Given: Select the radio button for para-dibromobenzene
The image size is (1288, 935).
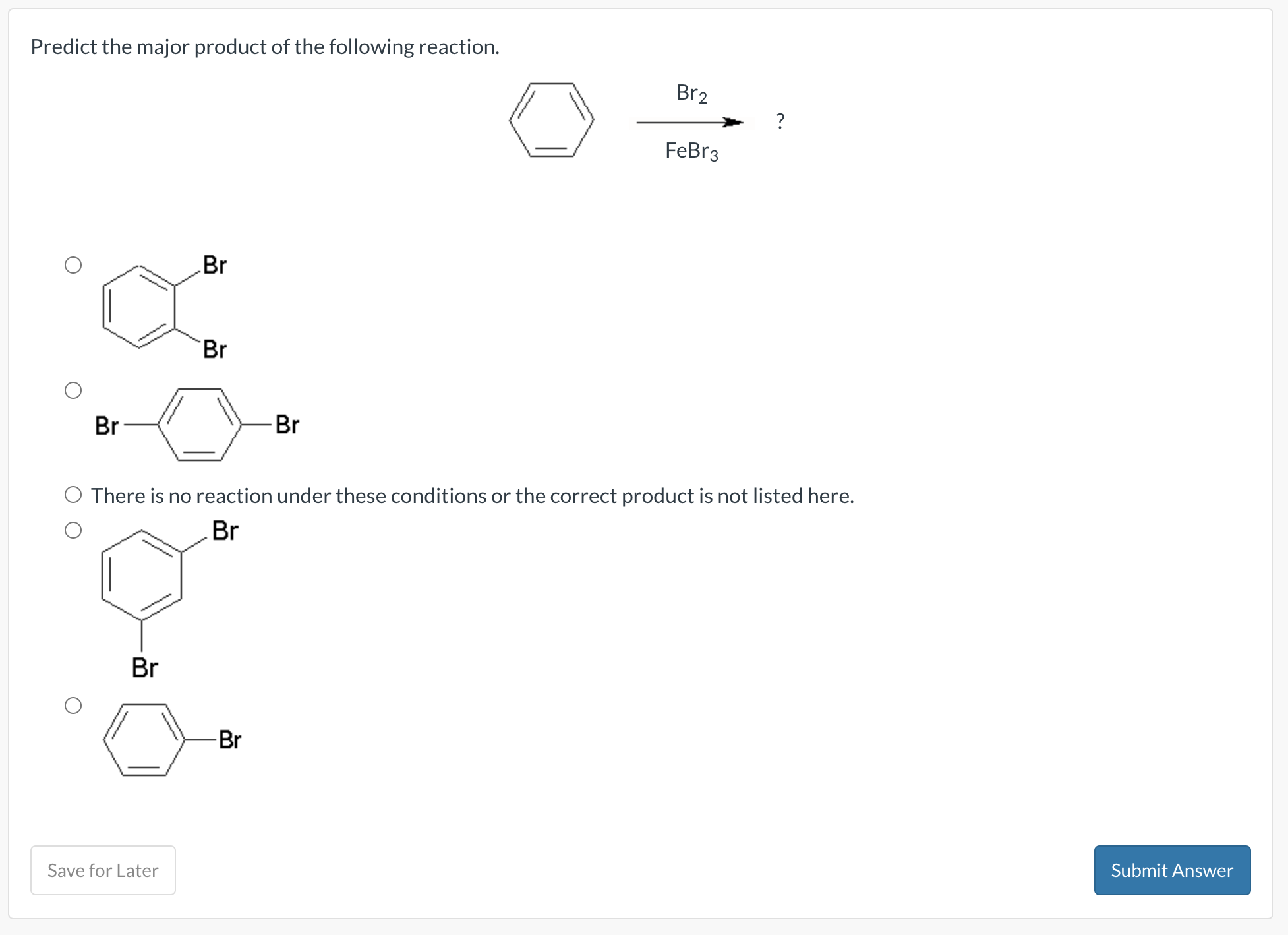Looking at the screenshot, I should pos(74,390).
